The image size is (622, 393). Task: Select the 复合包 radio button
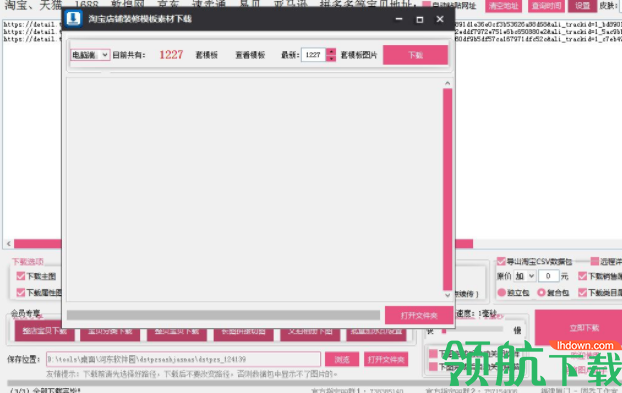541,293
